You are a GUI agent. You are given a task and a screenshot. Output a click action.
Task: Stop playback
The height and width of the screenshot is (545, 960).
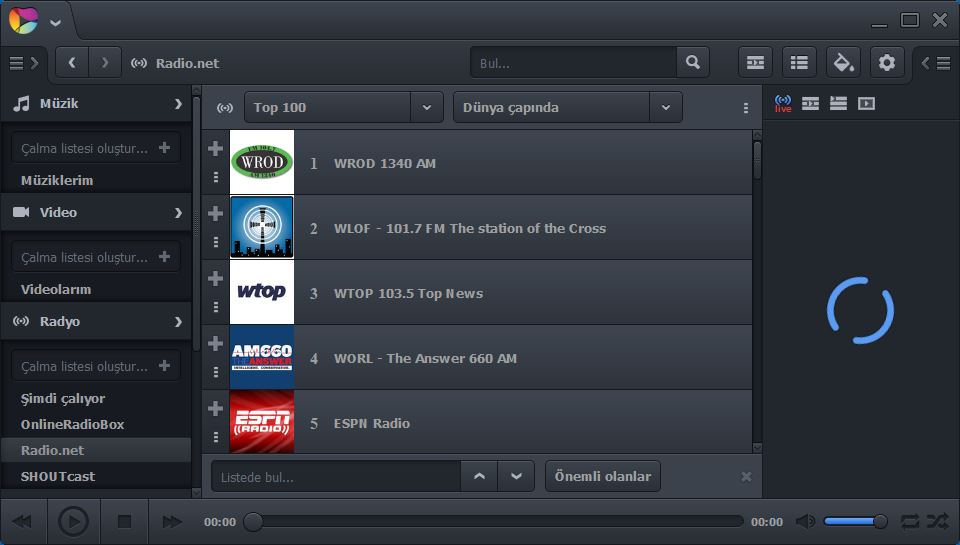point(124,522)
